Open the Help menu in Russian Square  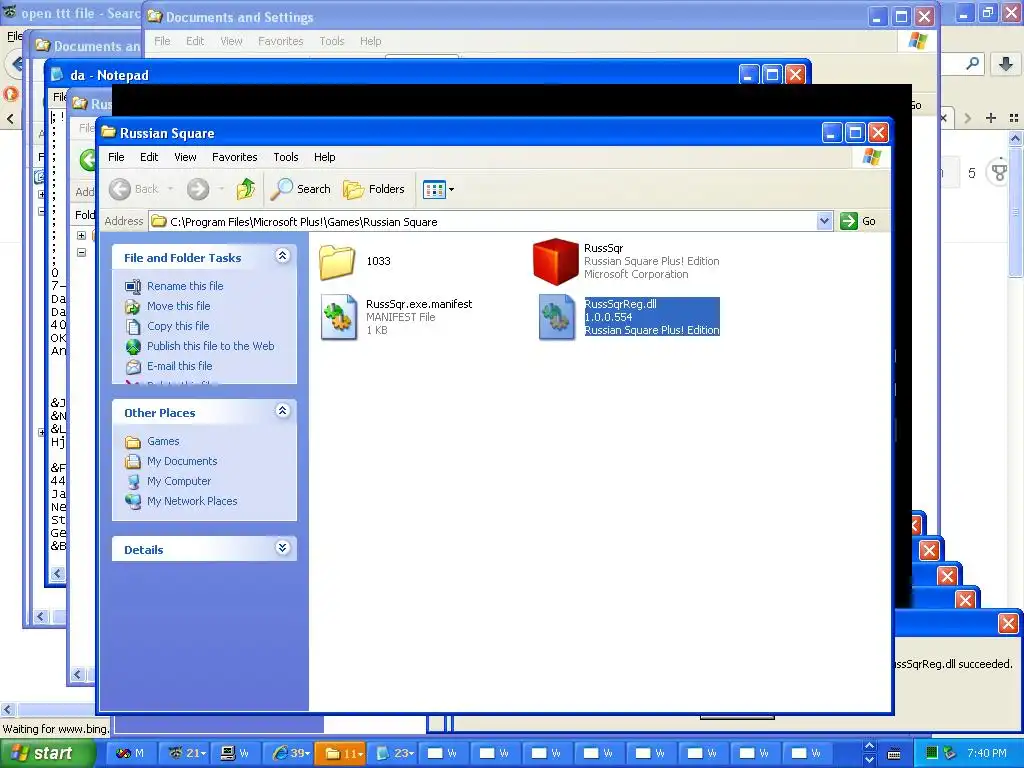325,157
